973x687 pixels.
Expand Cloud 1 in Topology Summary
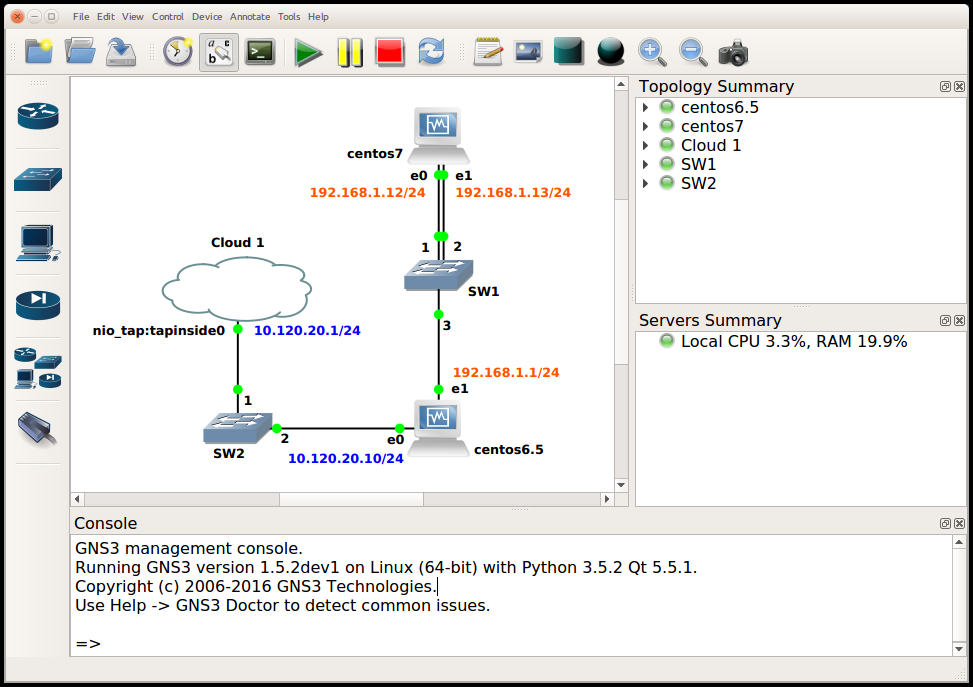[645, 145]
